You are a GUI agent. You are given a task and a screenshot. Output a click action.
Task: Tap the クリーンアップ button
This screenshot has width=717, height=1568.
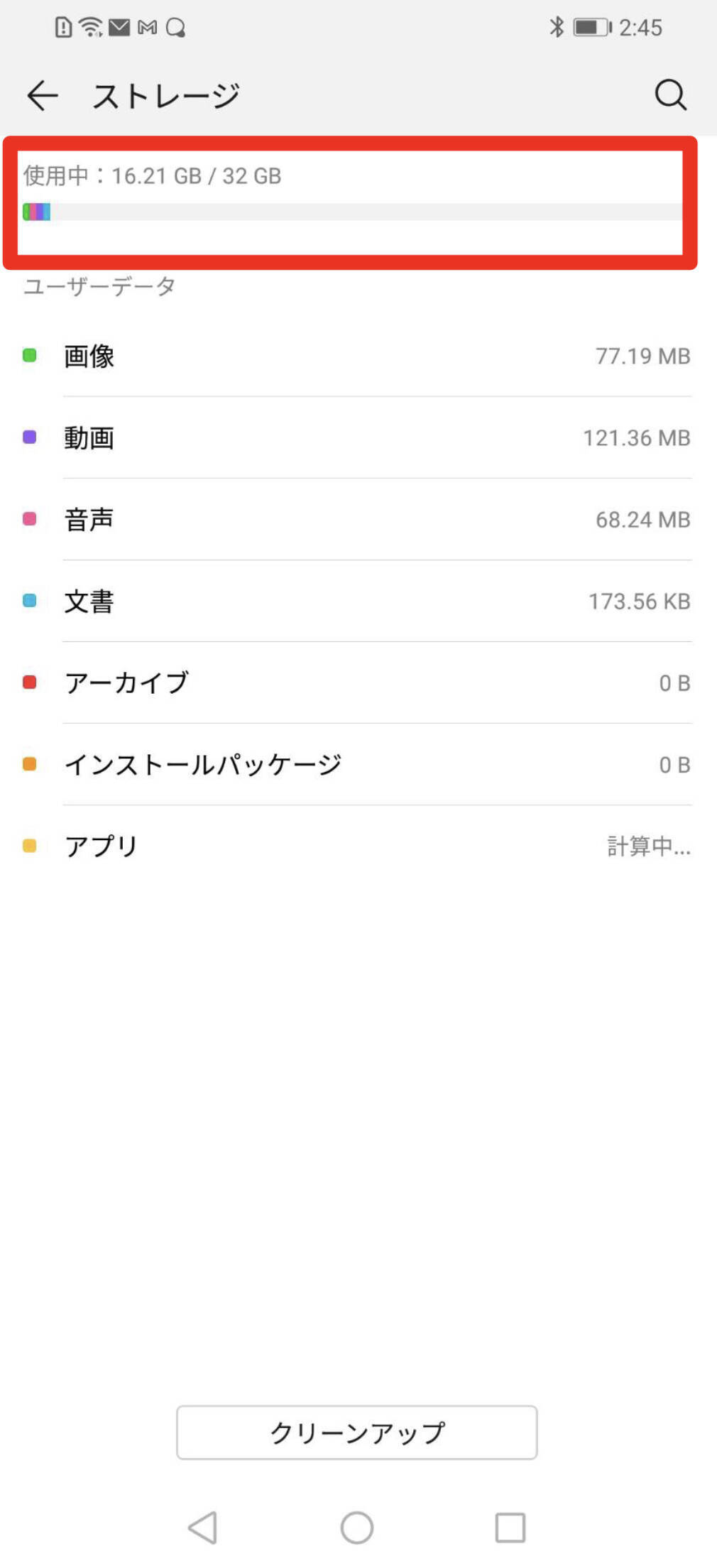(357, 1432)
